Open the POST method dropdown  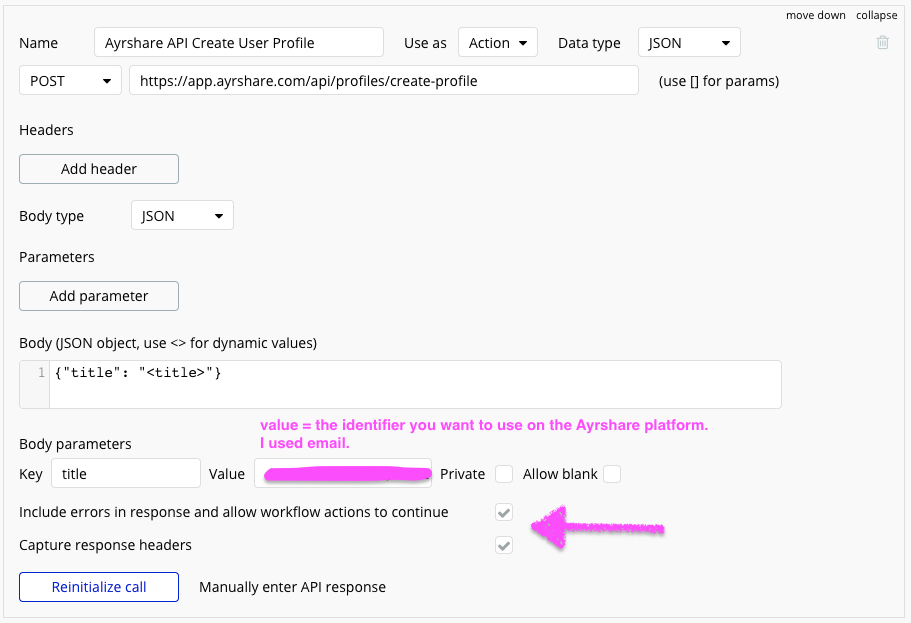point(70,81)
